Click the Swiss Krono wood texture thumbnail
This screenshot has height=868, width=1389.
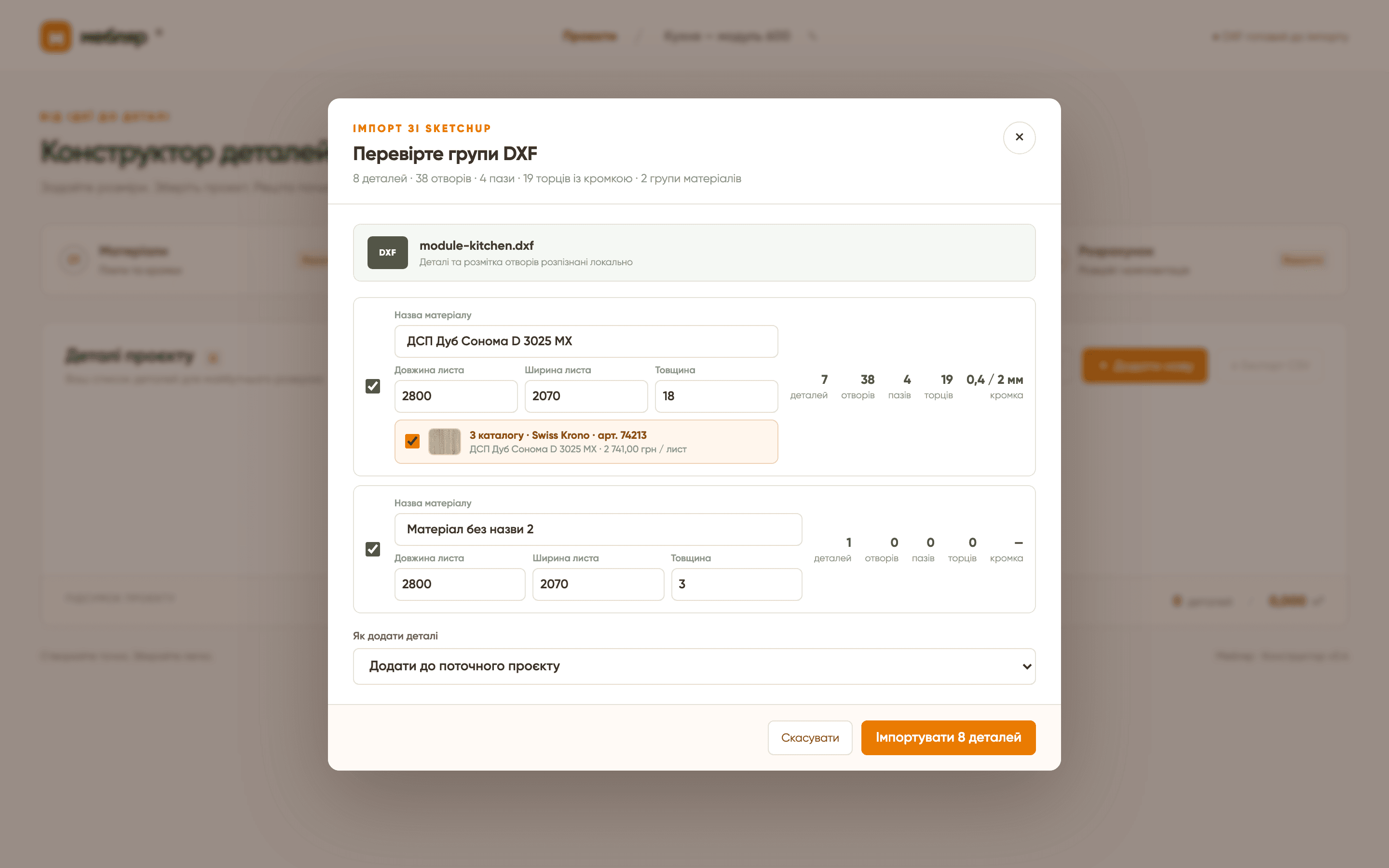click(444, 441)
